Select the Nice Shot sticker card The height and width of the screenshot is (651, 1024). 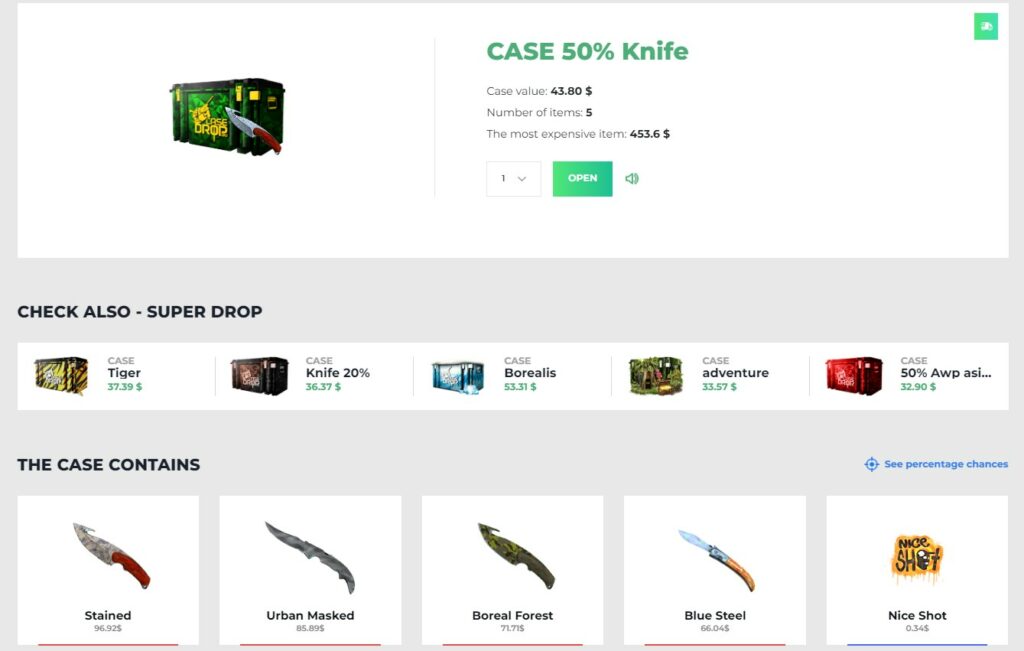[917, 570]
